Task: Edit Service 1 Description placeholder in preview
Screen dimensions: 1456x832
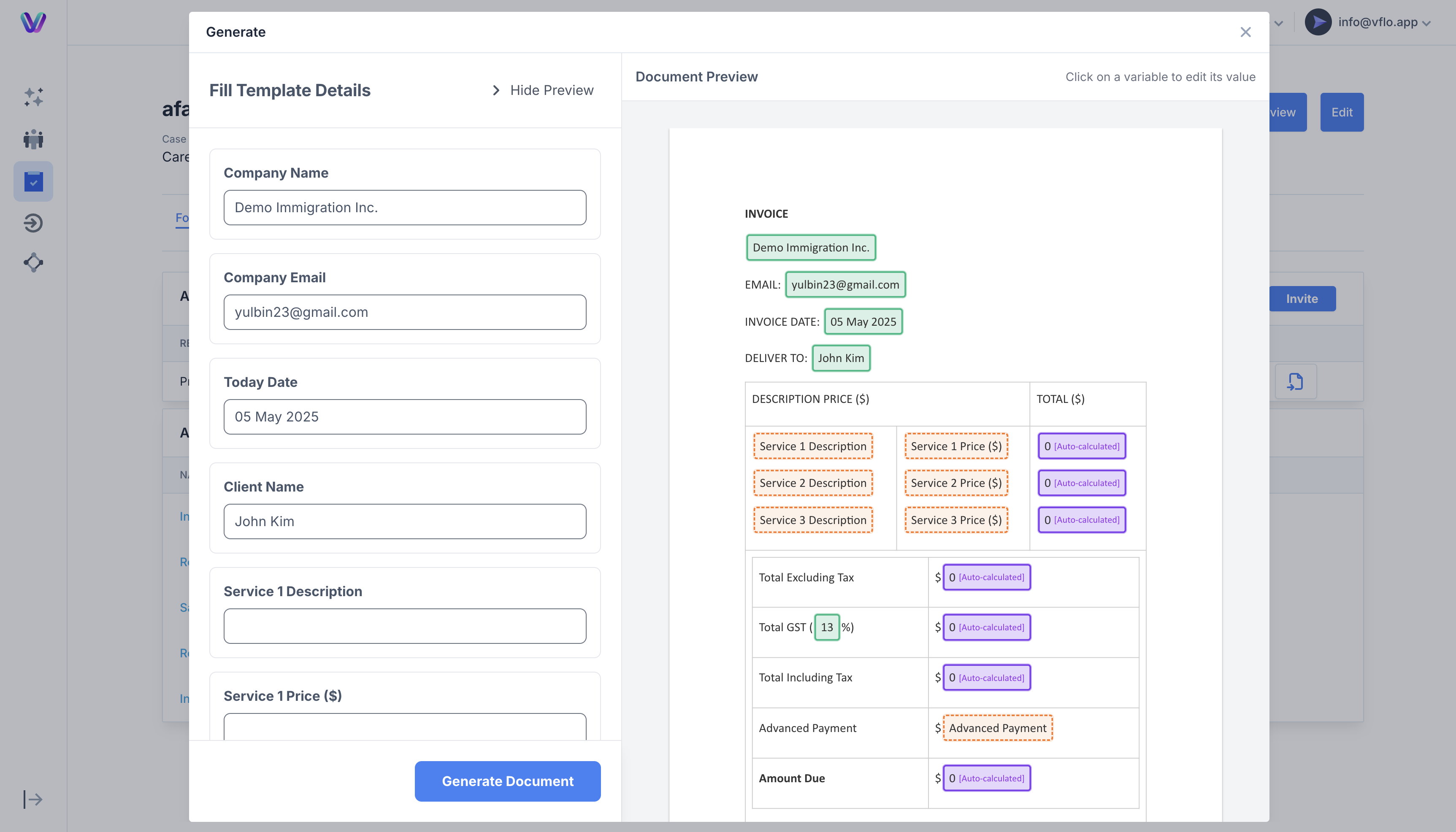Action: click(x=812, y=446)
